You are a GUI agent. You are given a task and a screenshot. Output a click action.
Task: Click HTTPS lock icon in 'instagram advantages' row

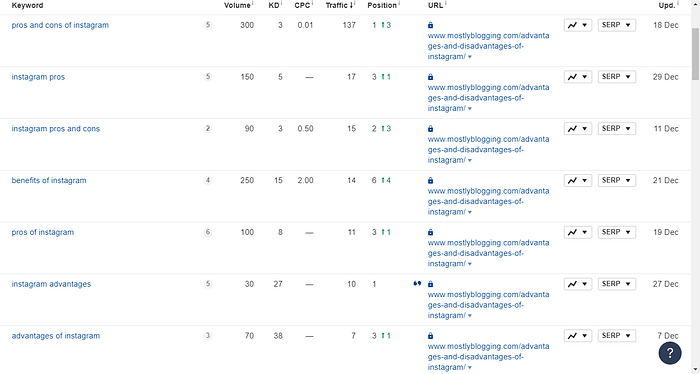(430, 284)
